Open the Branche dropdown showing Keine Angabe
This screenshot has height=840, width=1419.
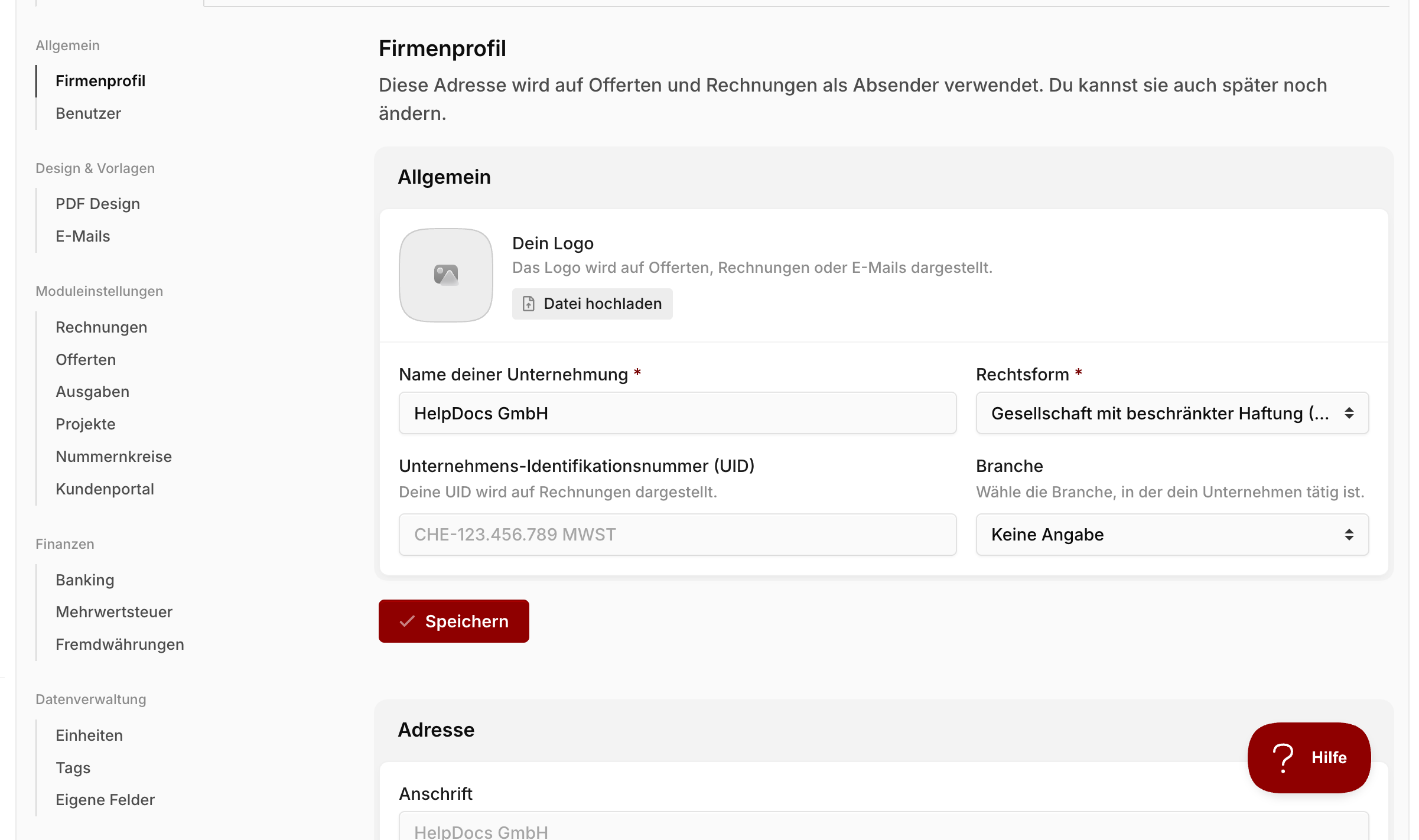[x=1172, y=535]
